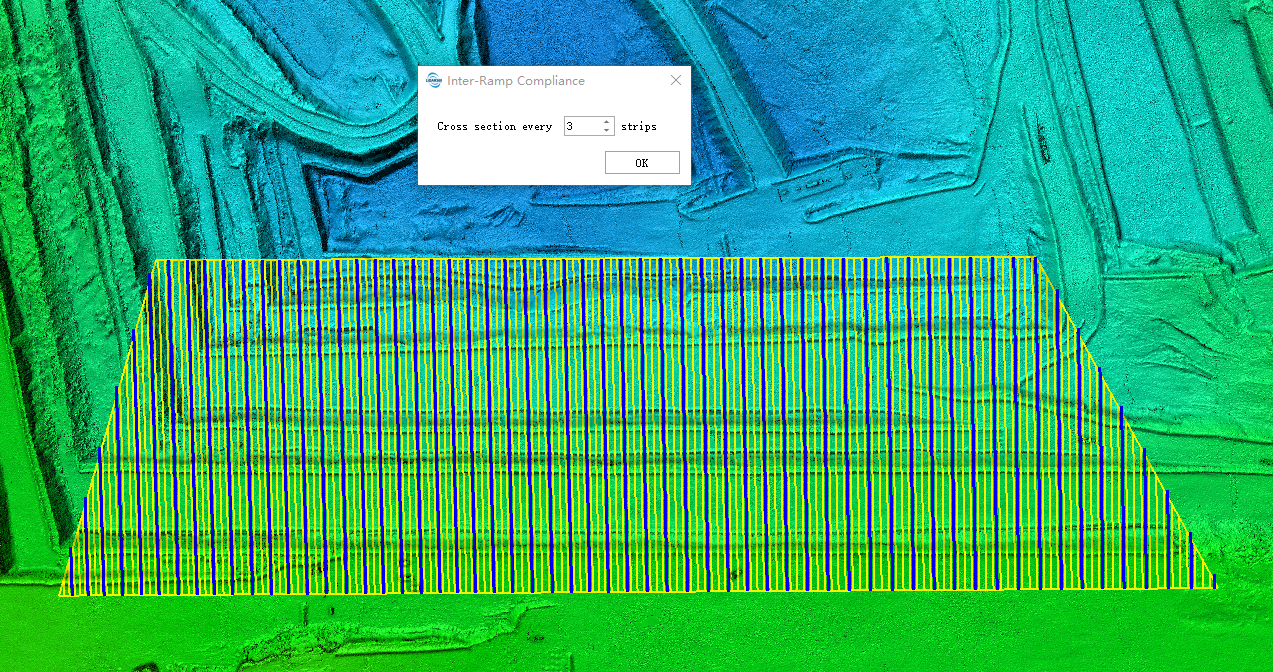This screenshot has height=672, width=1273.
Task: Click the Inter-Ramp Compliance title text
Action: tap(516, 81)
